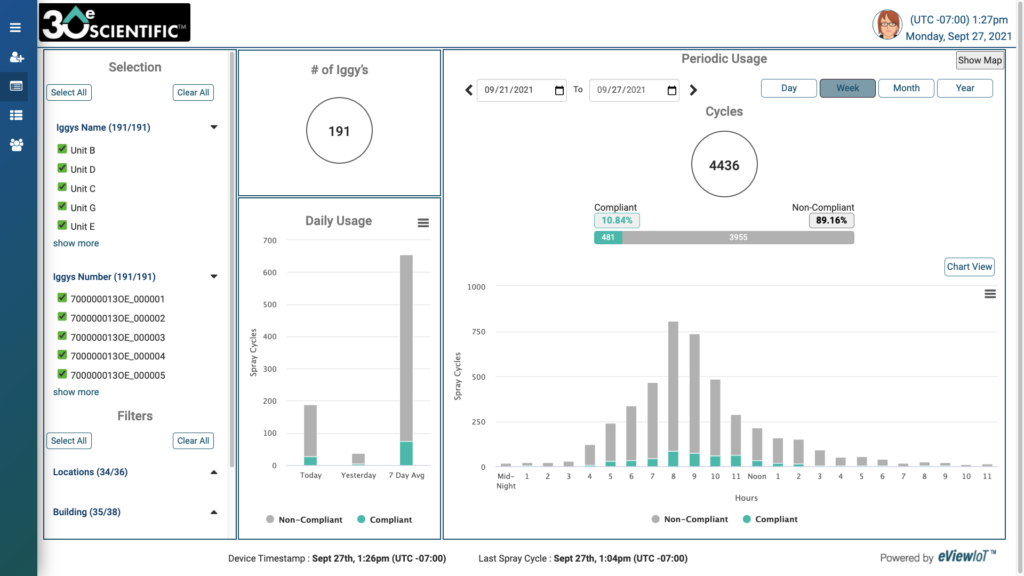
Task: Open the user groups sidebar icon
Action: pos(16,144)
